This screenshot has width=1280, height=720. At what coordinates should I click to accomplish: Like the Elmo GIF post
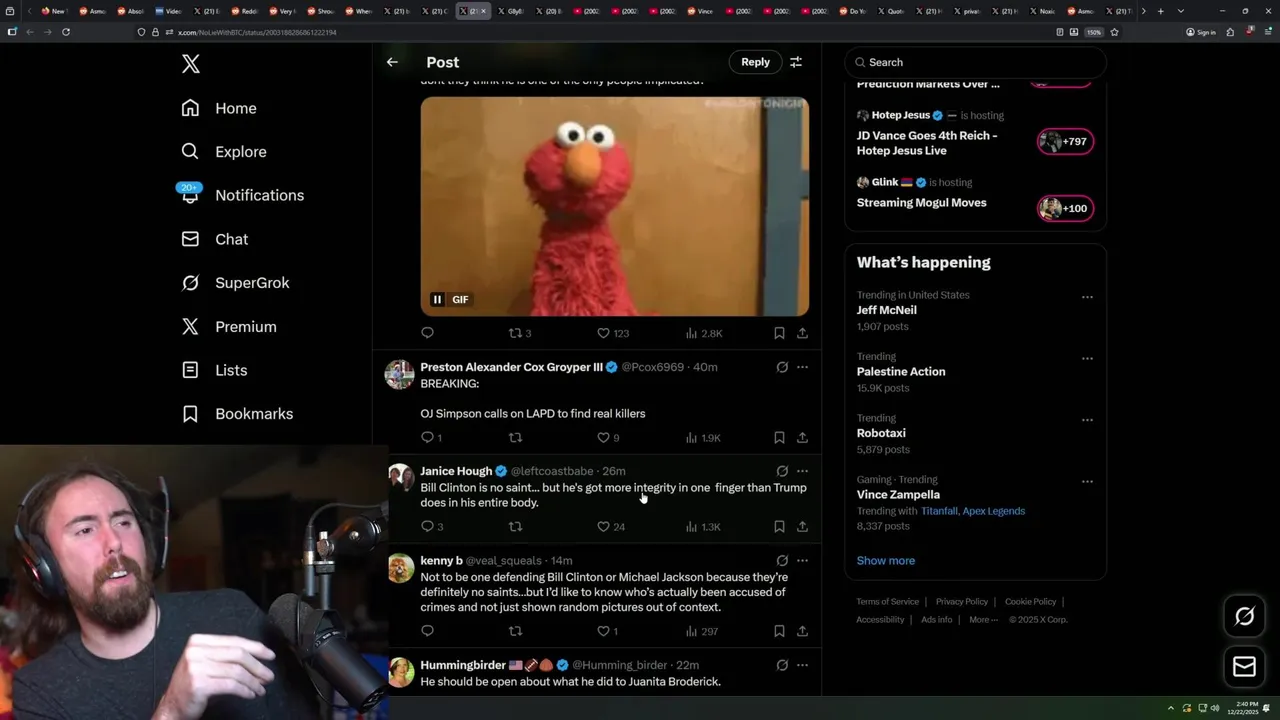pos(612,333)
